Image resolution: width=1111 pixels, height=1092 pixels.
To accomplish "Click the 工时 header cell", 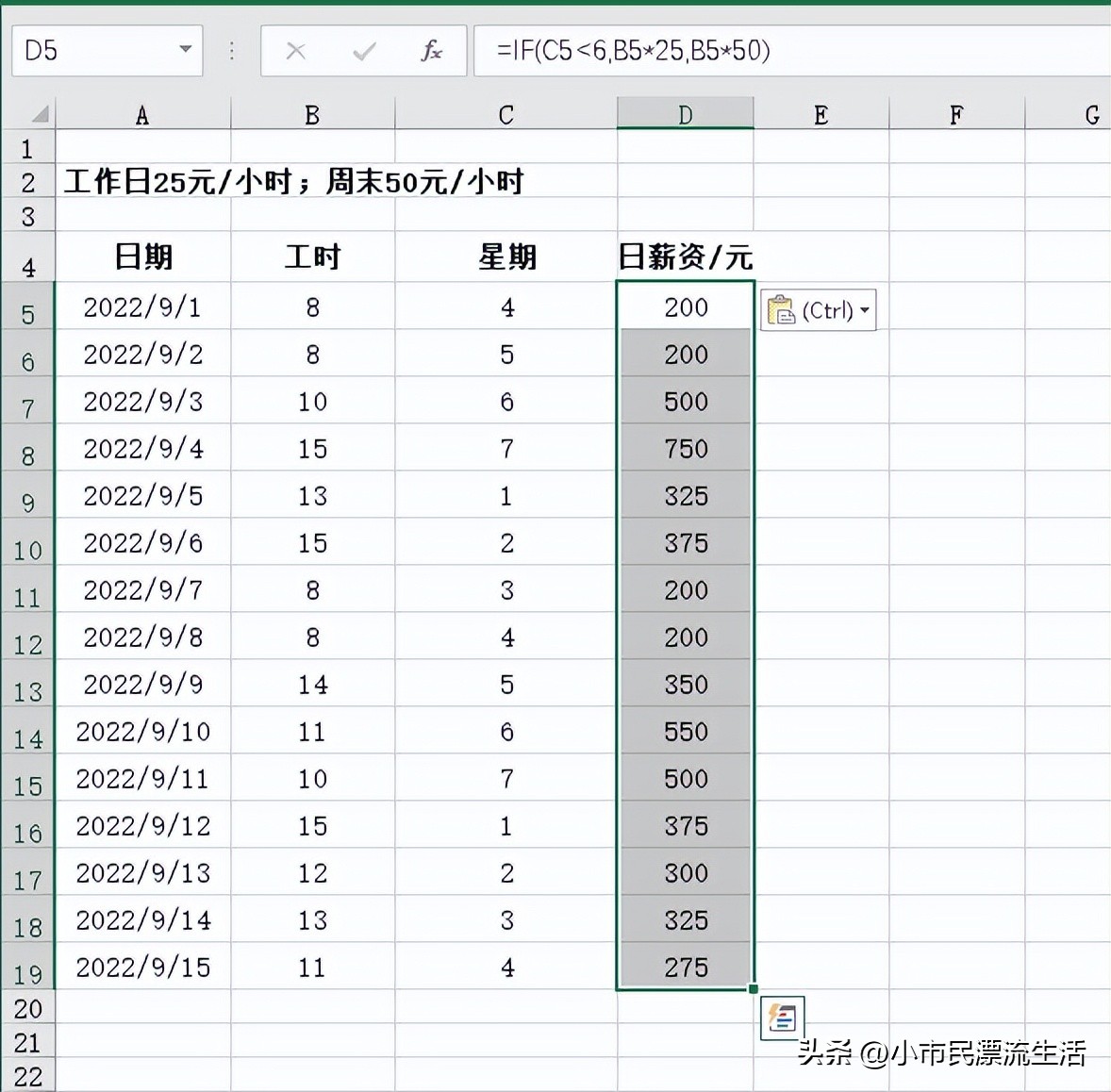I will [x=312, y=256].
